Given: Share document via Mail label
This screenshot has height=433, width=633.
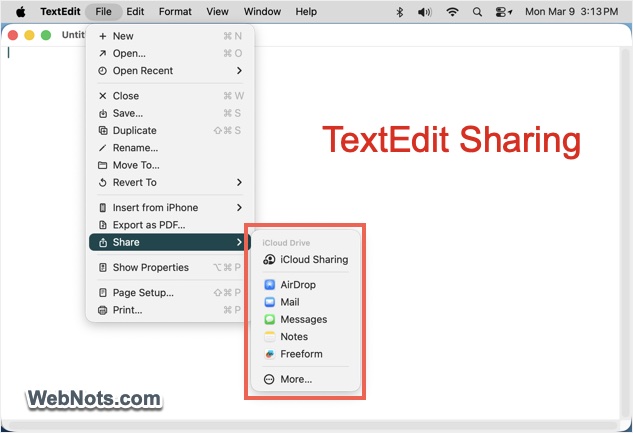Looking at the screenshot, I should pos(290,302).
